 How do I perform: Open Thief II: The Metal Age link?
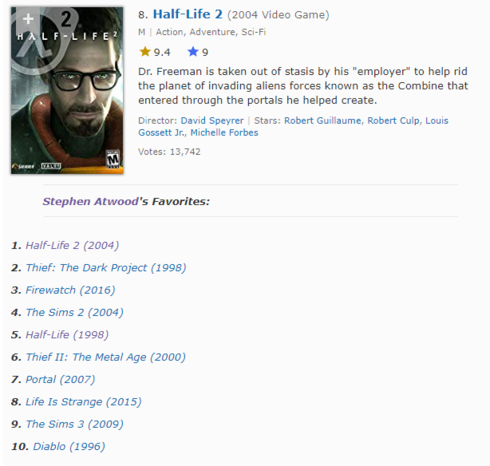point(106,357)
